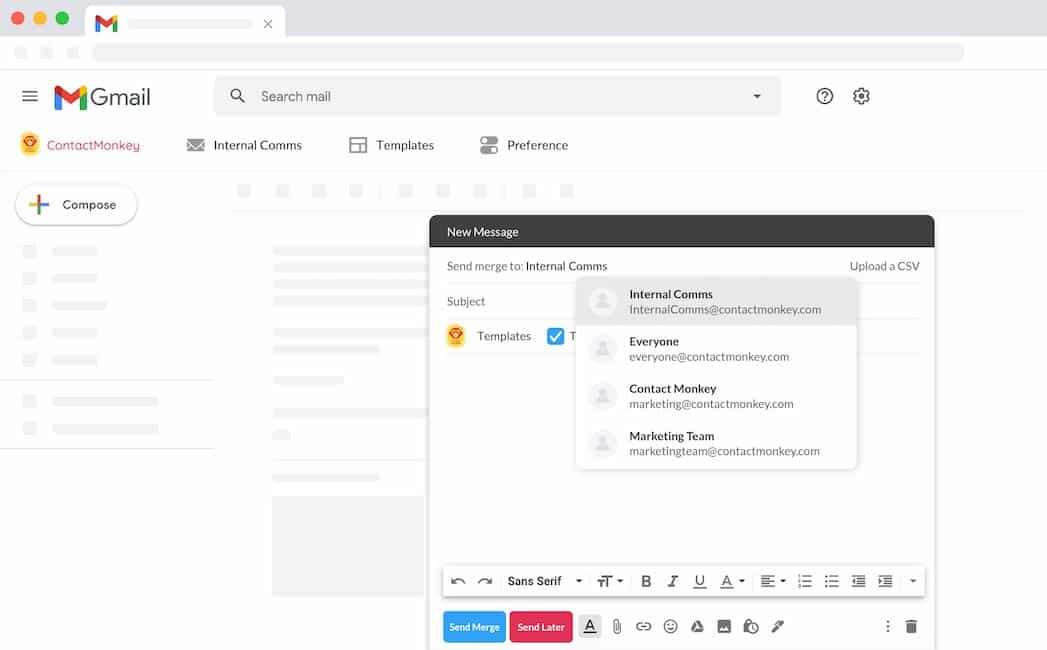Click the Compose button
The height and width of the screenshot is (650, 1047).
point(76,204)
